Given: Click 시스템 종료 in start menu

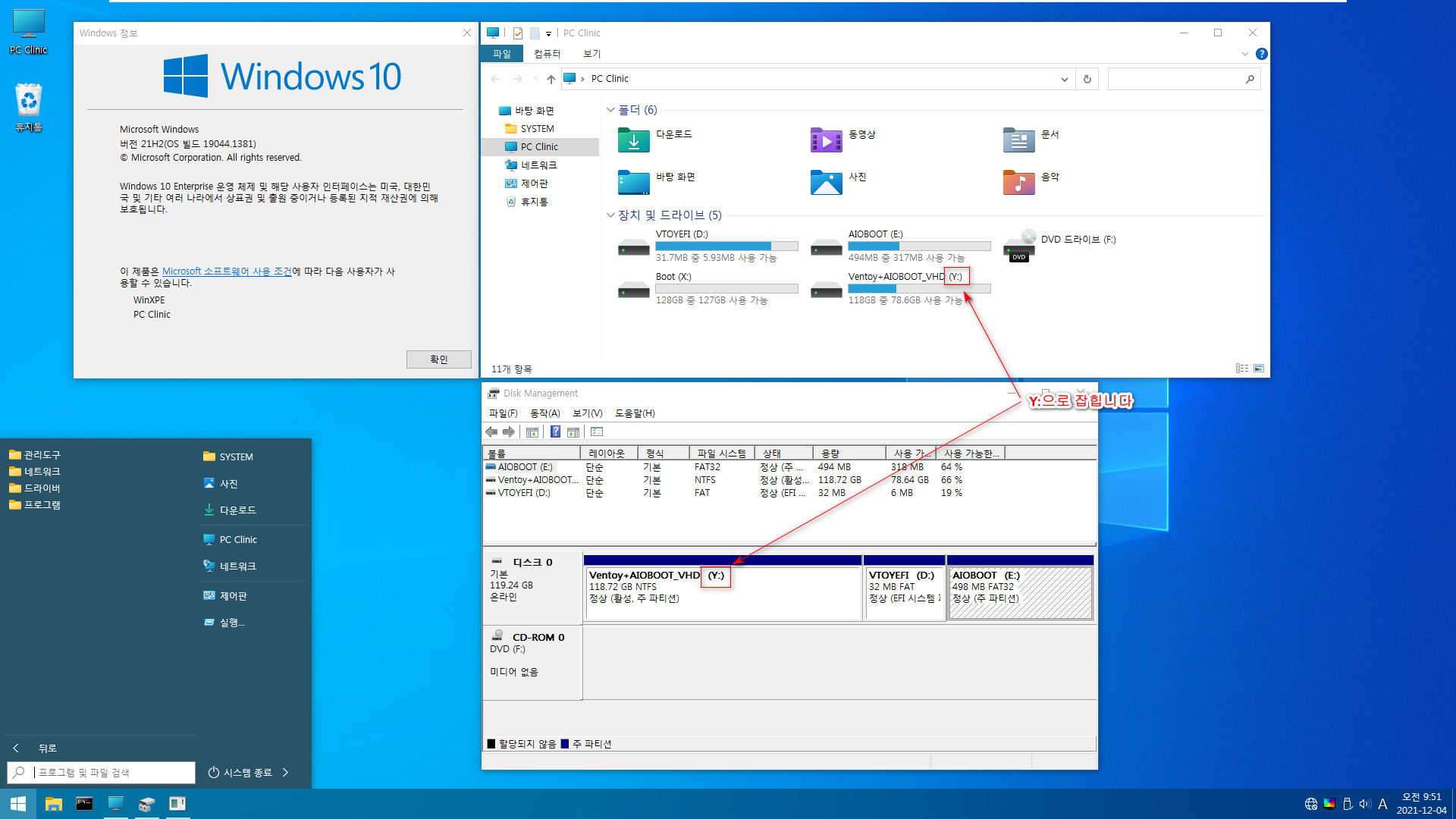Looking at the screenshot, I should [240, 772].
